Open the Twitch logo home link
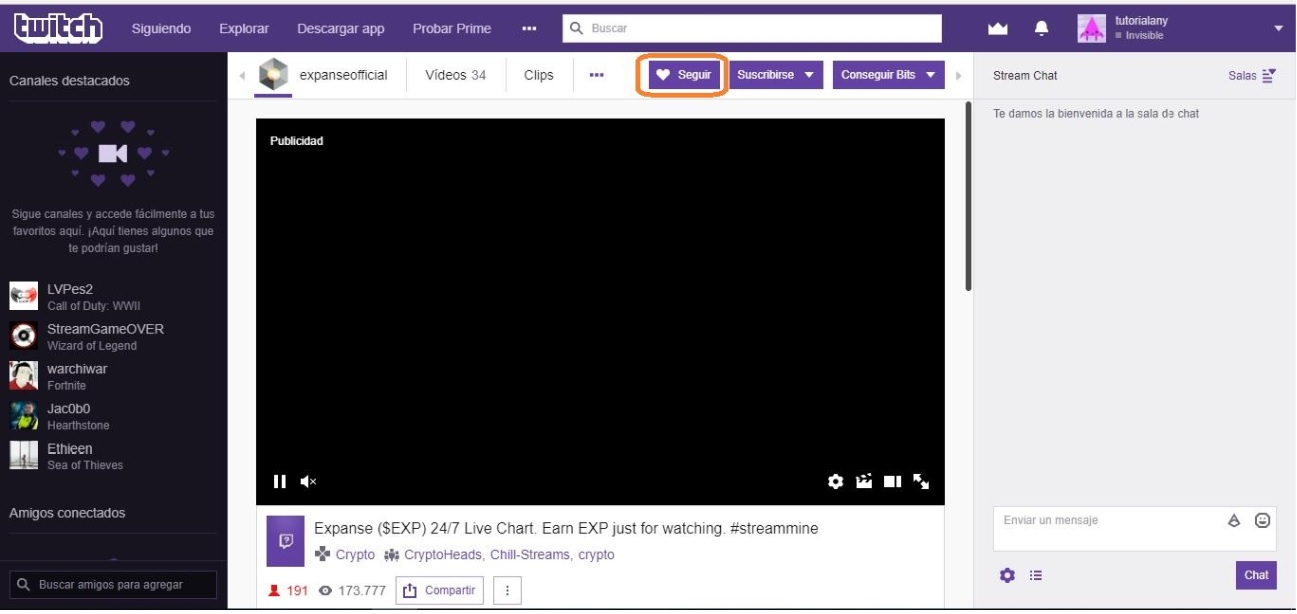 point(58,27)
